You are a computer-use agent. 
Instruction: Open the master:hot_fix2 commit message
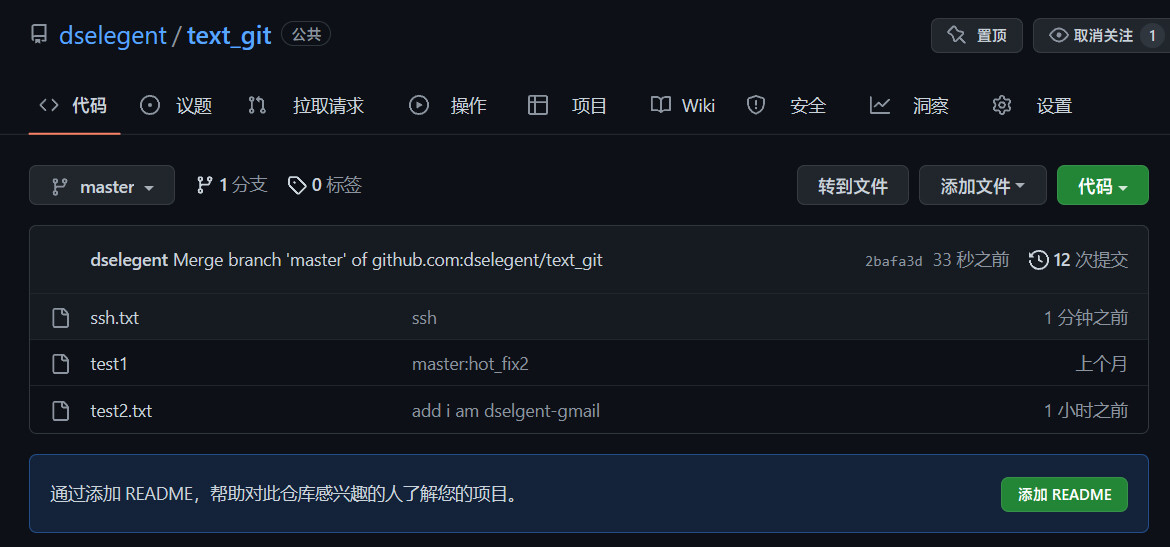pyautogui.click(x=470, y=364)
